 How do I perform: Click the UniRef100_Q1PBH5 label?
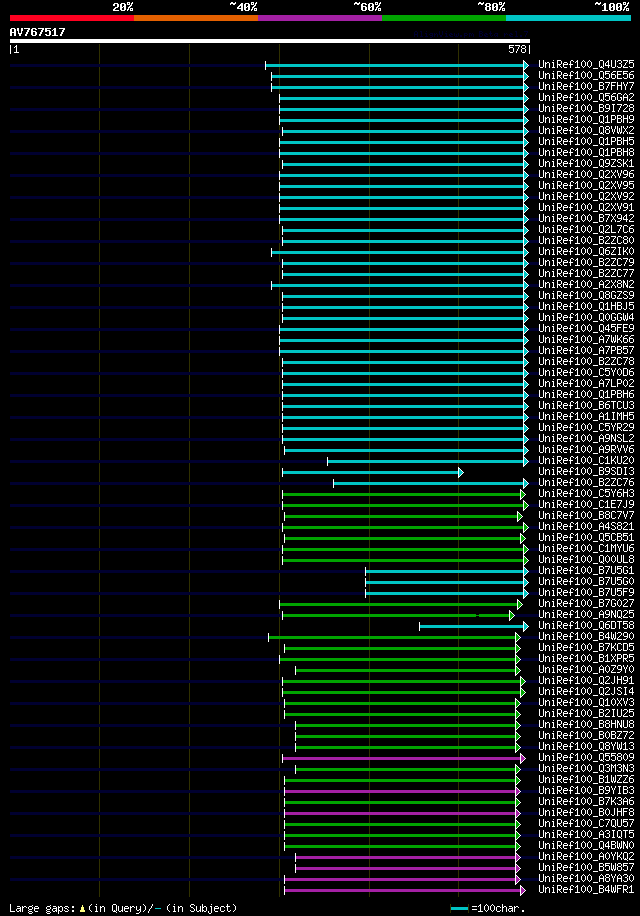click(x=586, y=141)
